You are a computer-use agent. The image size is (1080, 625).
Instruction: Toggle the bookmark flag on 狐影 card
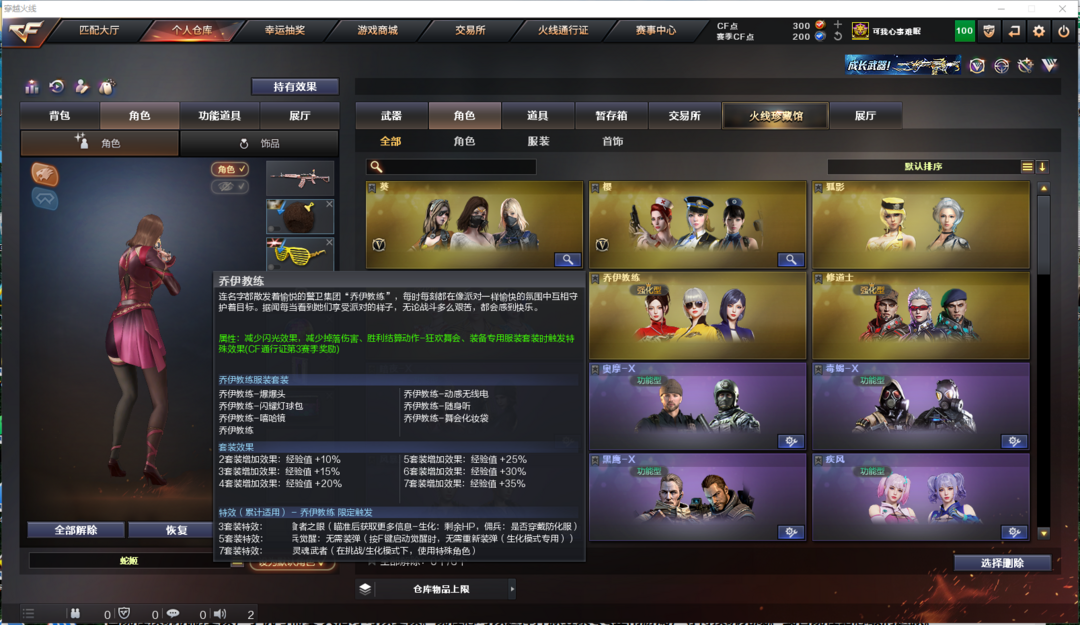pos(818,187)
